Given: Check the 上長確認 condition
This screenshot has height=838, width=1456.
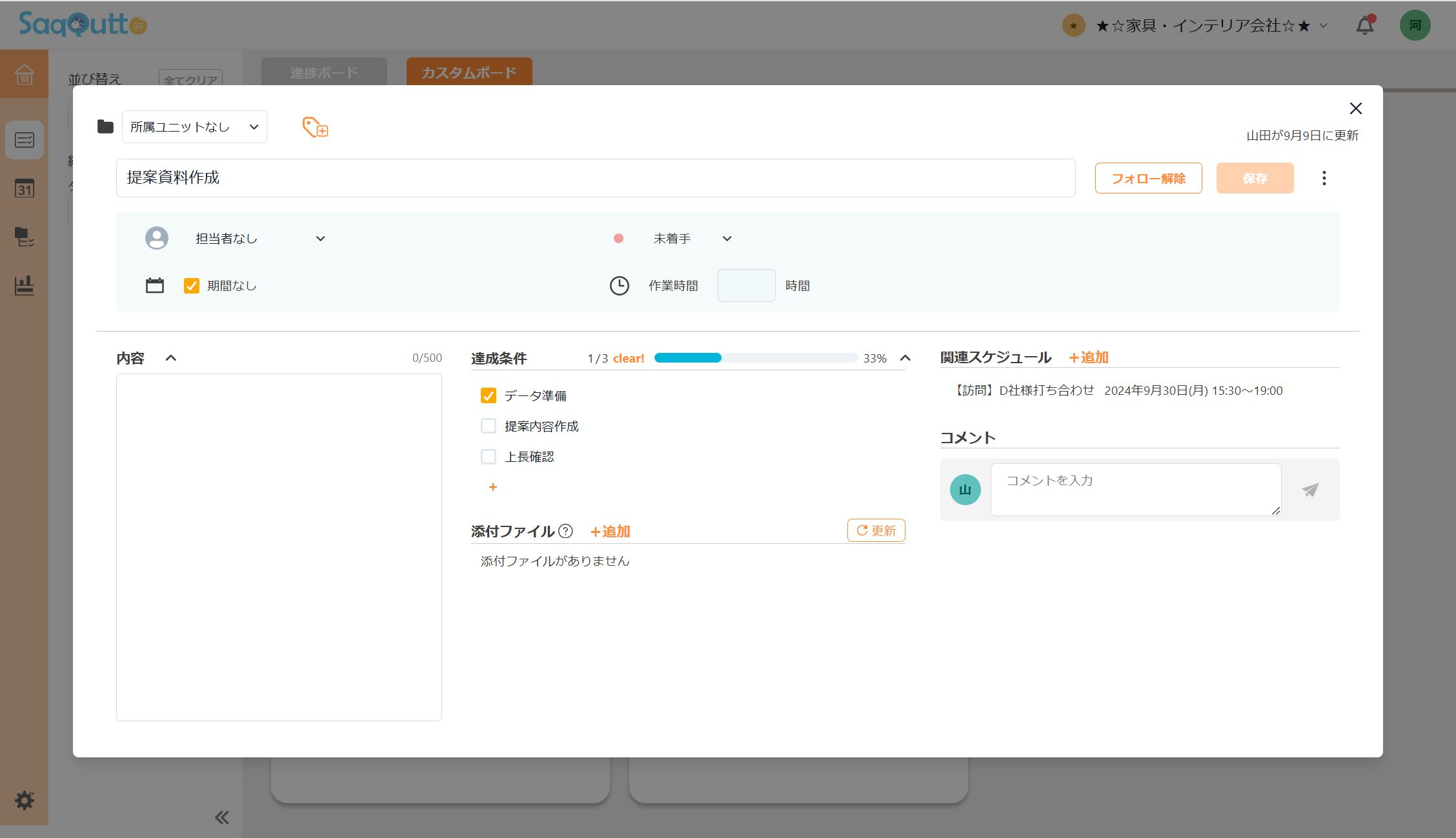Looking at the screenshot, I should 489,457.
